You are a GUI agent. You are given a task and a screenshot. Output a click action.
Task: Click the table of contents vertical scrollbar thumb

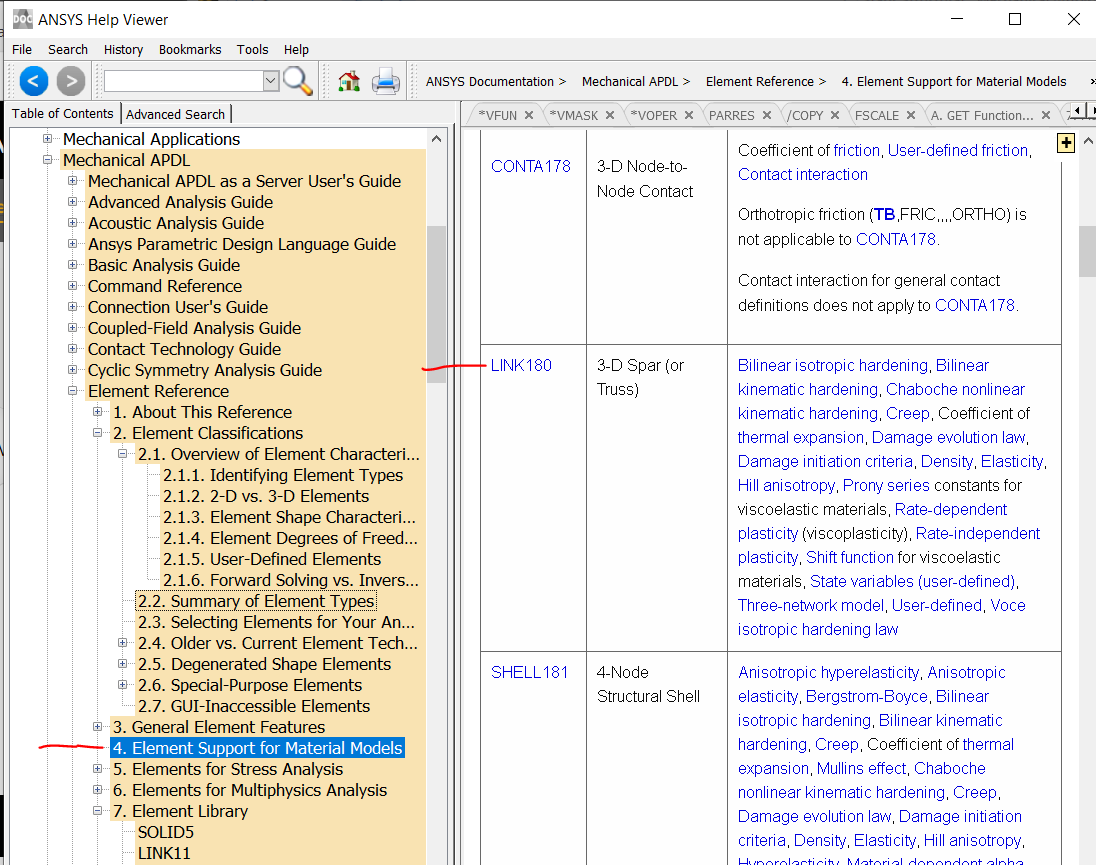(436, 304)
